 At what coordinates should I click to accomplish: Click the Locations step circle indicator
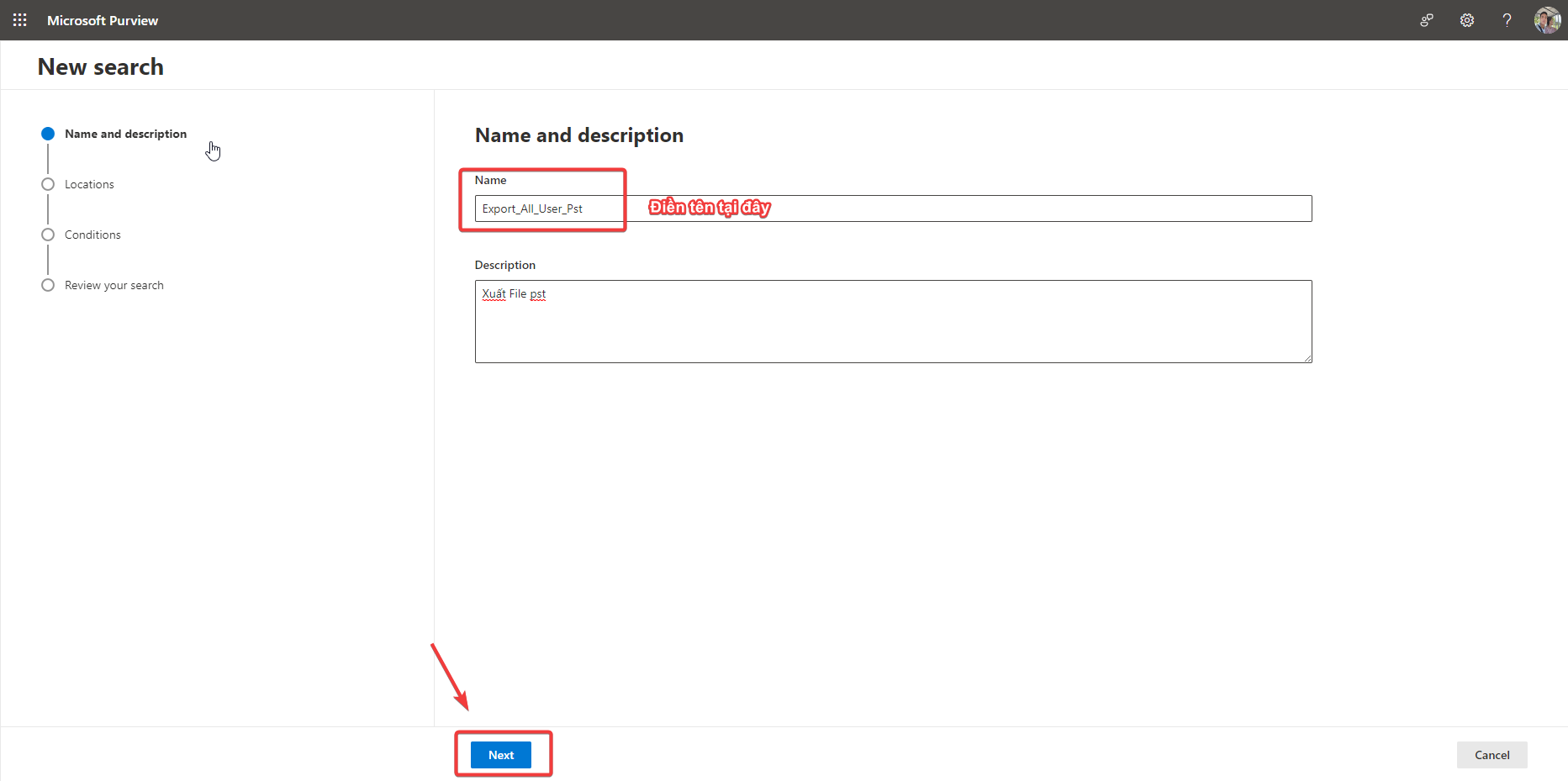coord(48,184)
